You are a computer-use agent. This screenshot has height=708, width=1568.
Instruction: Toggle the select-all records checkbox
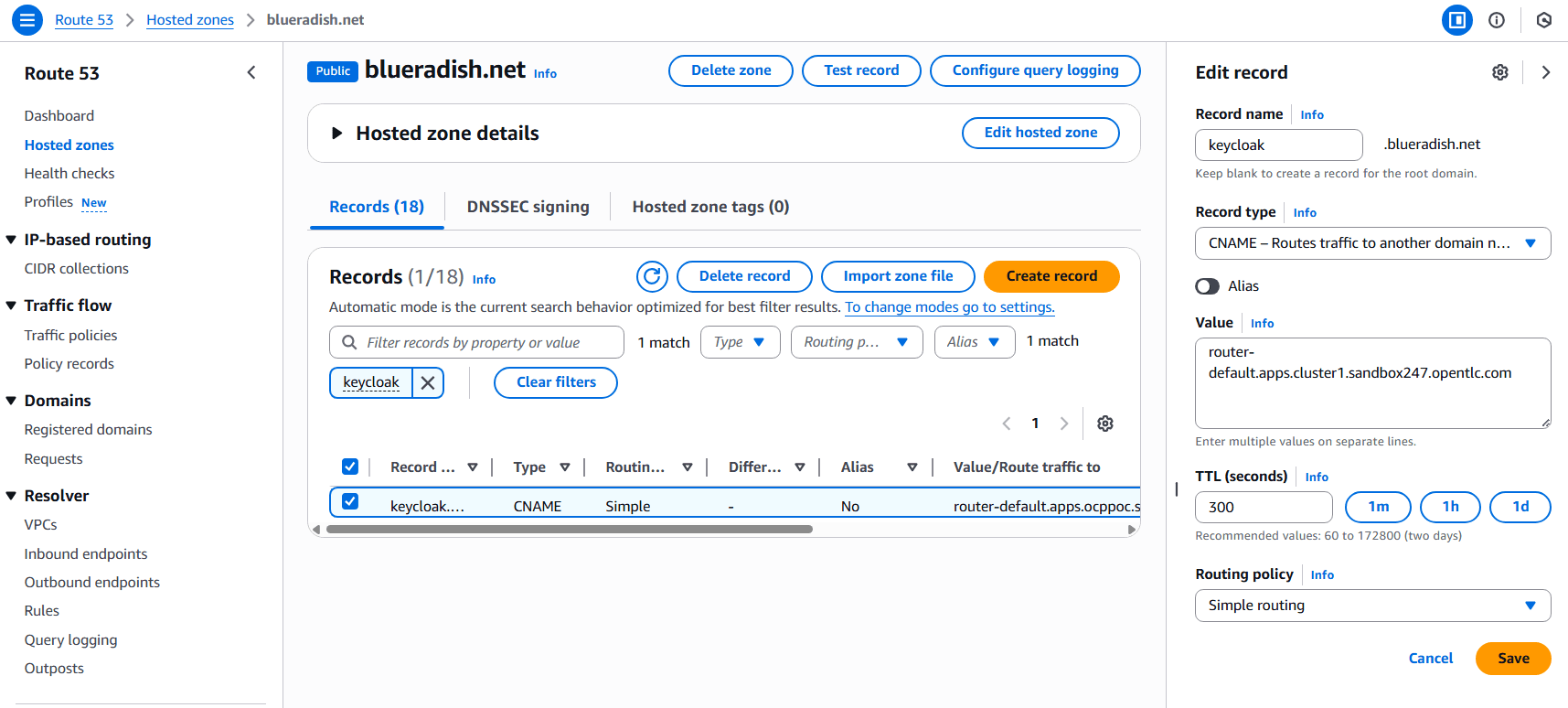click(x=350, y=467)
